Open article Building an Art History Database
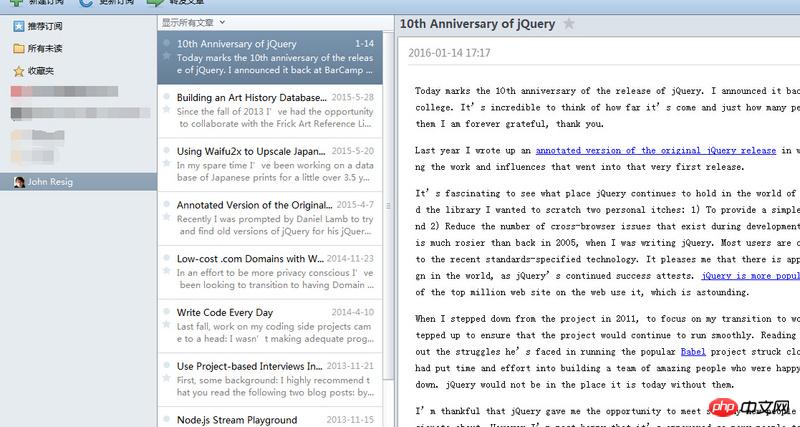 [x=252, y=97]
